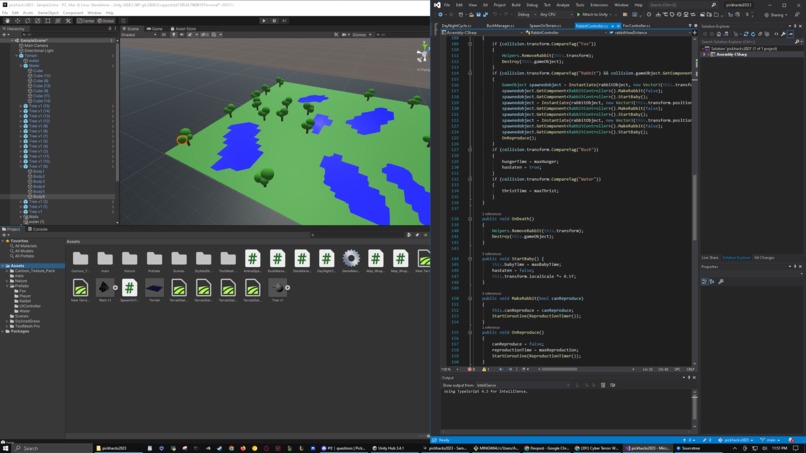
Task: Click the Windows taskbar Search box
Action: click(x=51, y=448)
